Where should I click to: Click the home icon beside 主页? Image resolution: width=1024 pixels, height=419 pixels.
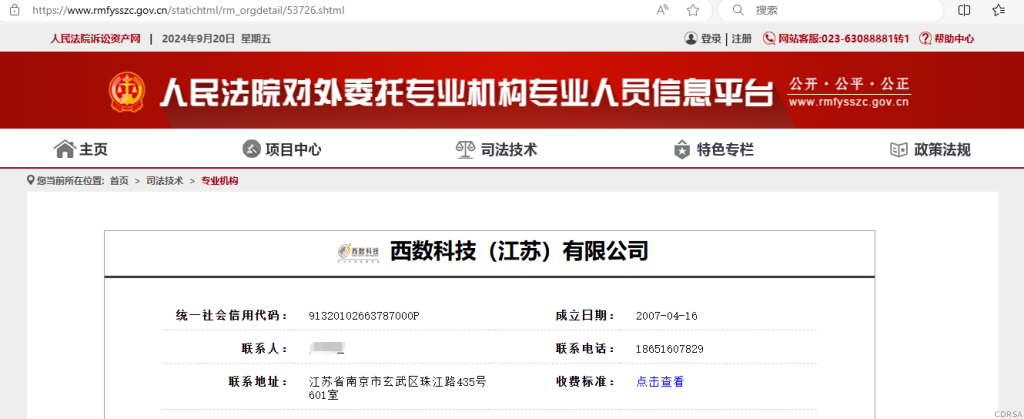pos(65,149)
